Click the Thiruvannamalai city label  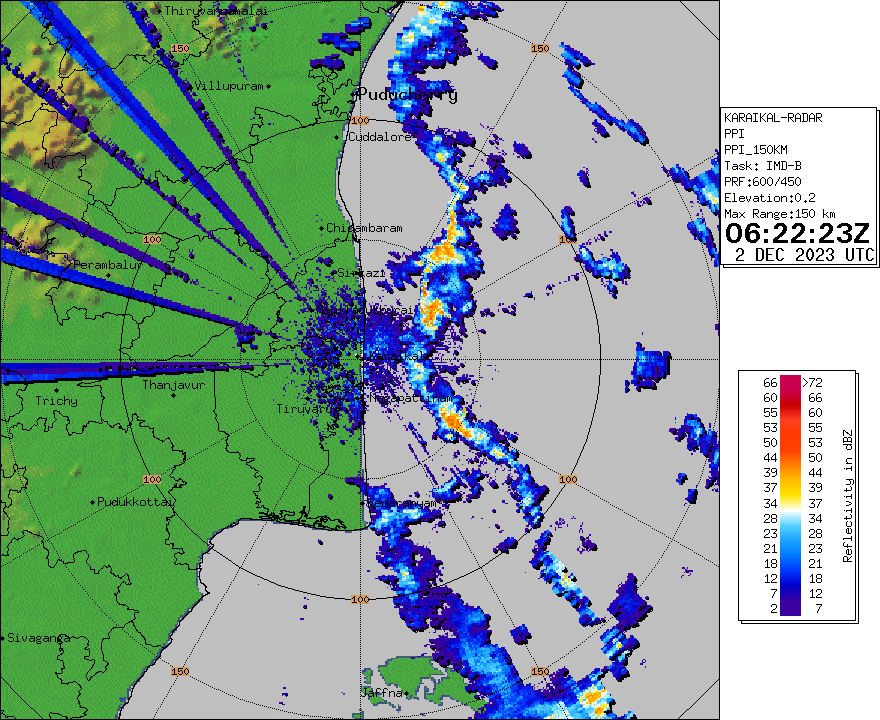pyautogui.click(x=216, y=11)
